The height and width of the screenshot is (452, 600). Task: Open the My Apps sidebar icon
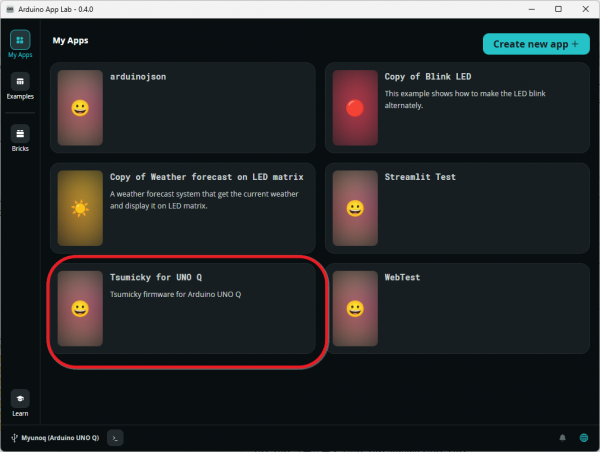20,40
